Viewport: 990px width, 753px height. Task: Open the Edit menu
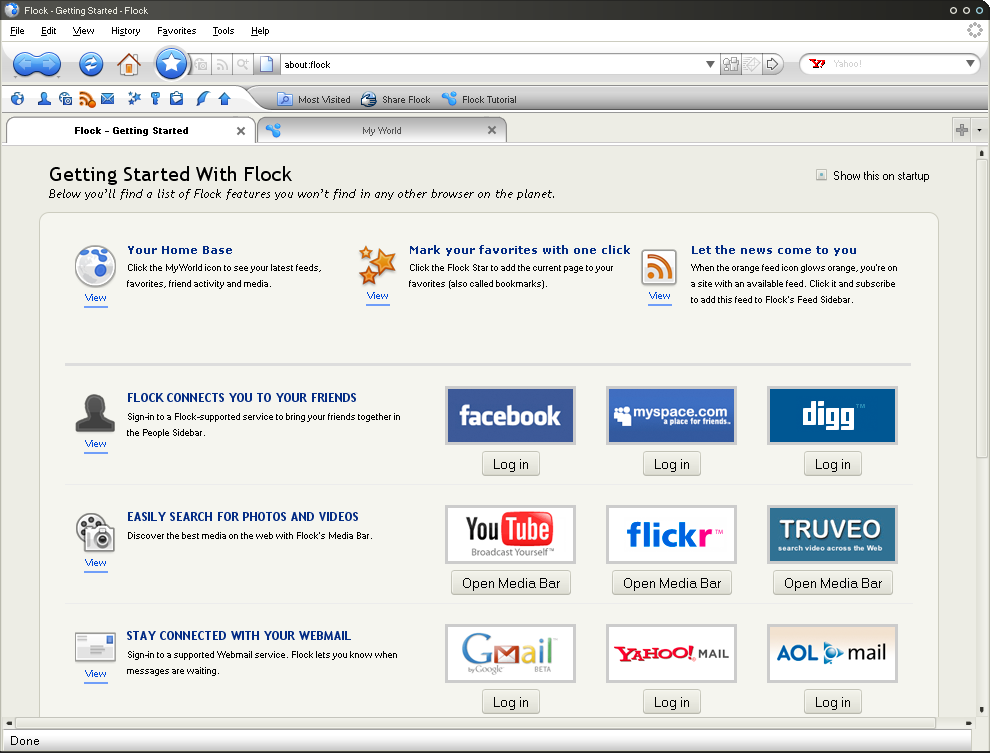point(48,30)
